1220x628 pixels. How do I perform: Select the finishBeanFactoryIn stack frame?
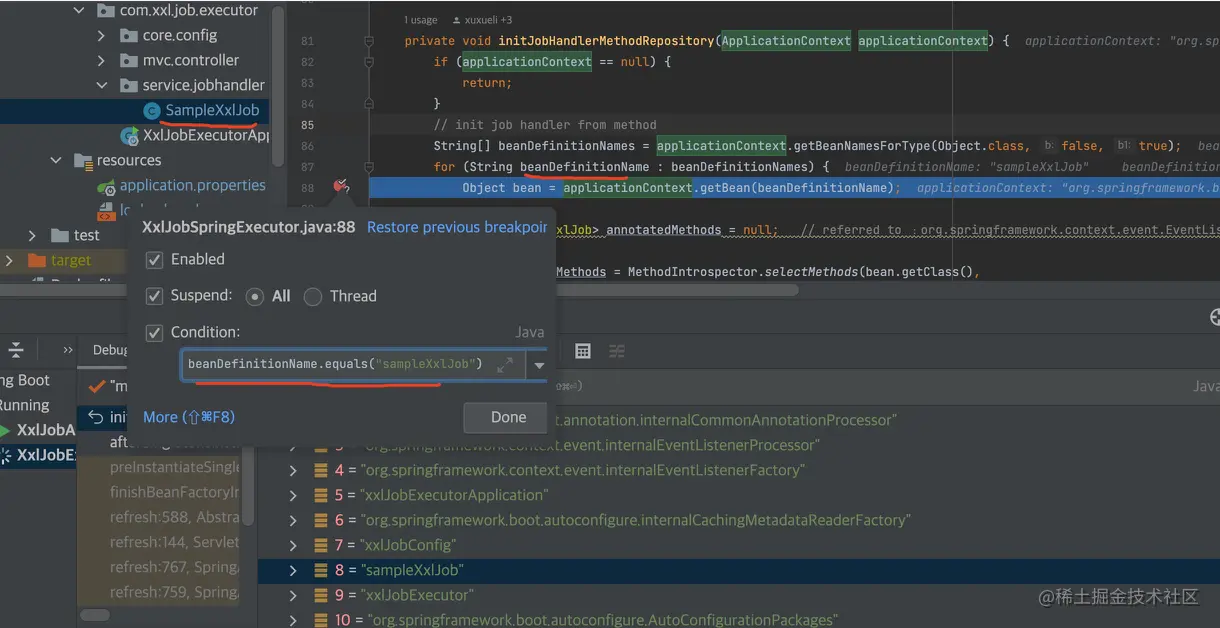click(175, 492)
